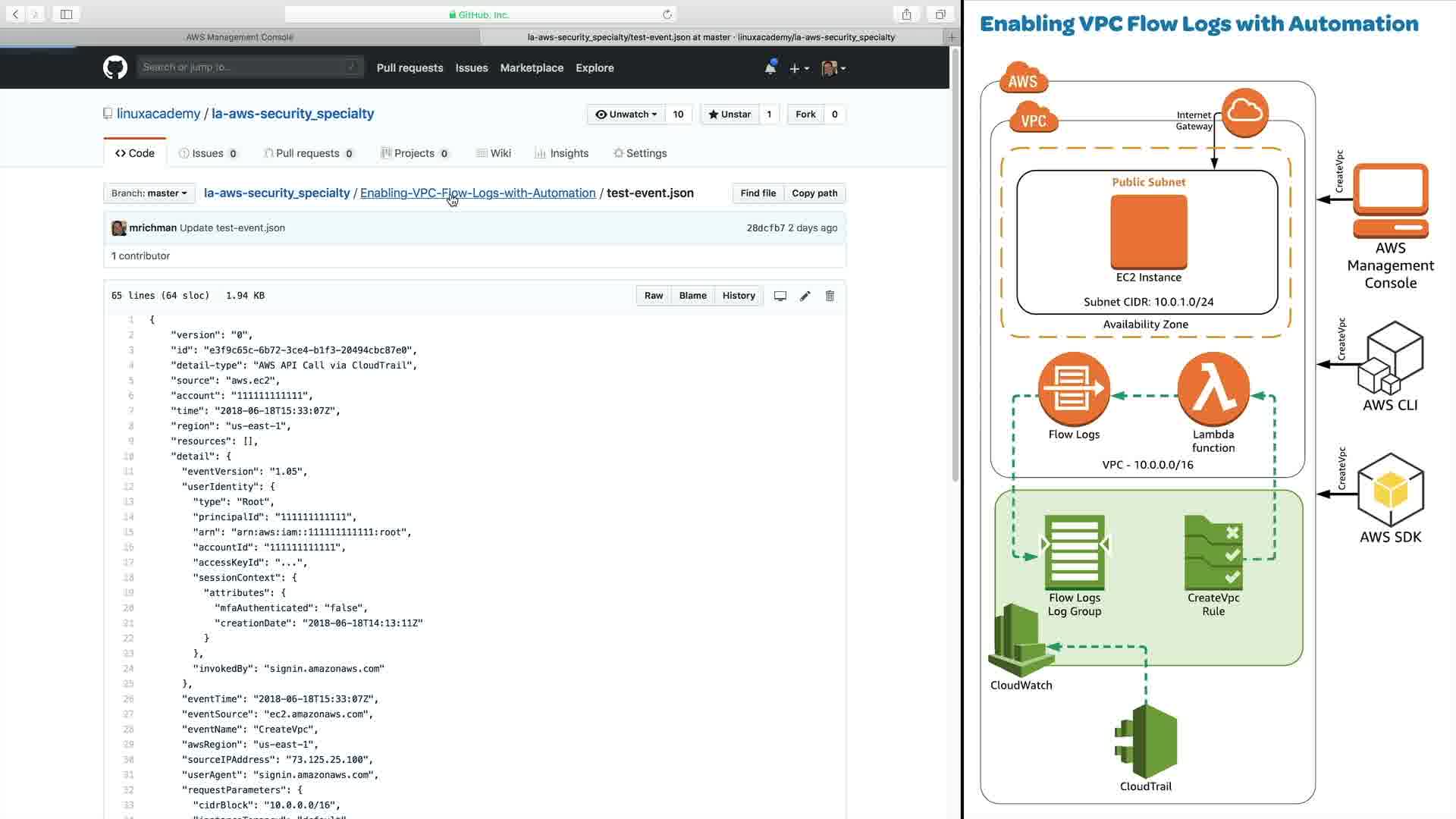This screenshot has height=819, width=1456.
Task: Focus the Search or jump to field
Action: click(x=243, y=67)
